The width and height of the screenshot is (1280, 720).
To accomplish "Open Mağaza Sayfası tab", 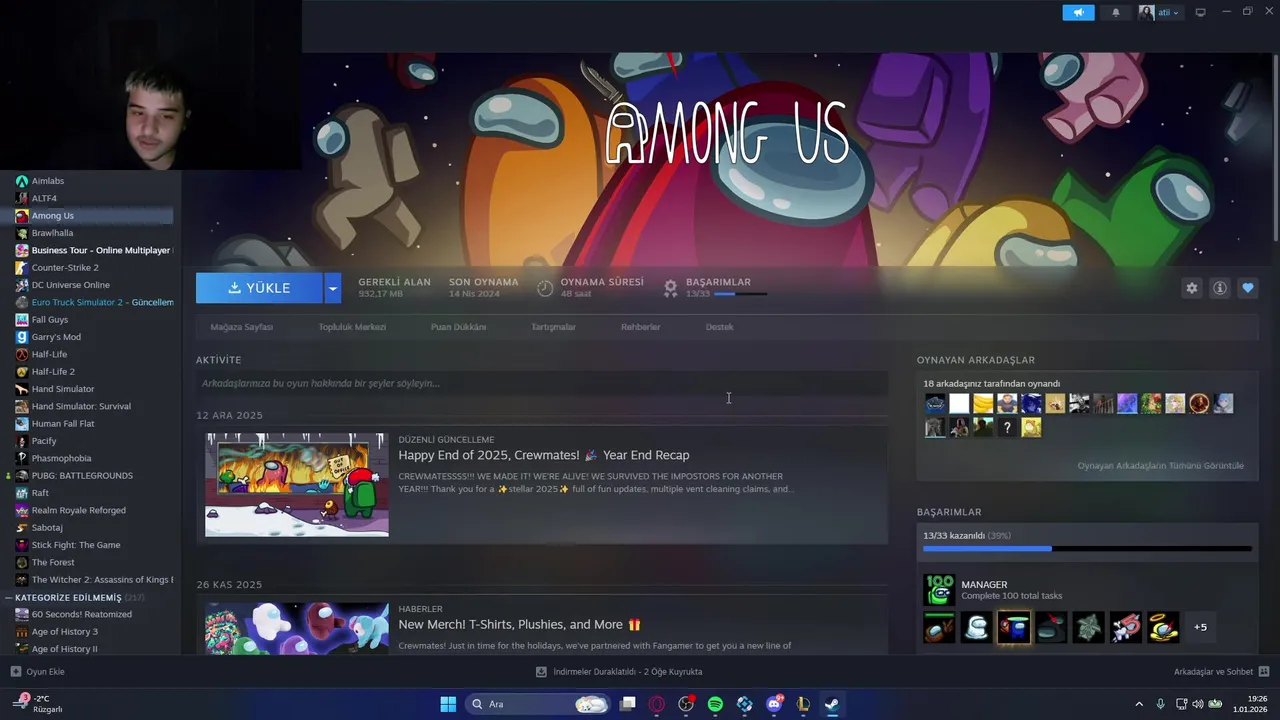I will click(x=241, y=327).
